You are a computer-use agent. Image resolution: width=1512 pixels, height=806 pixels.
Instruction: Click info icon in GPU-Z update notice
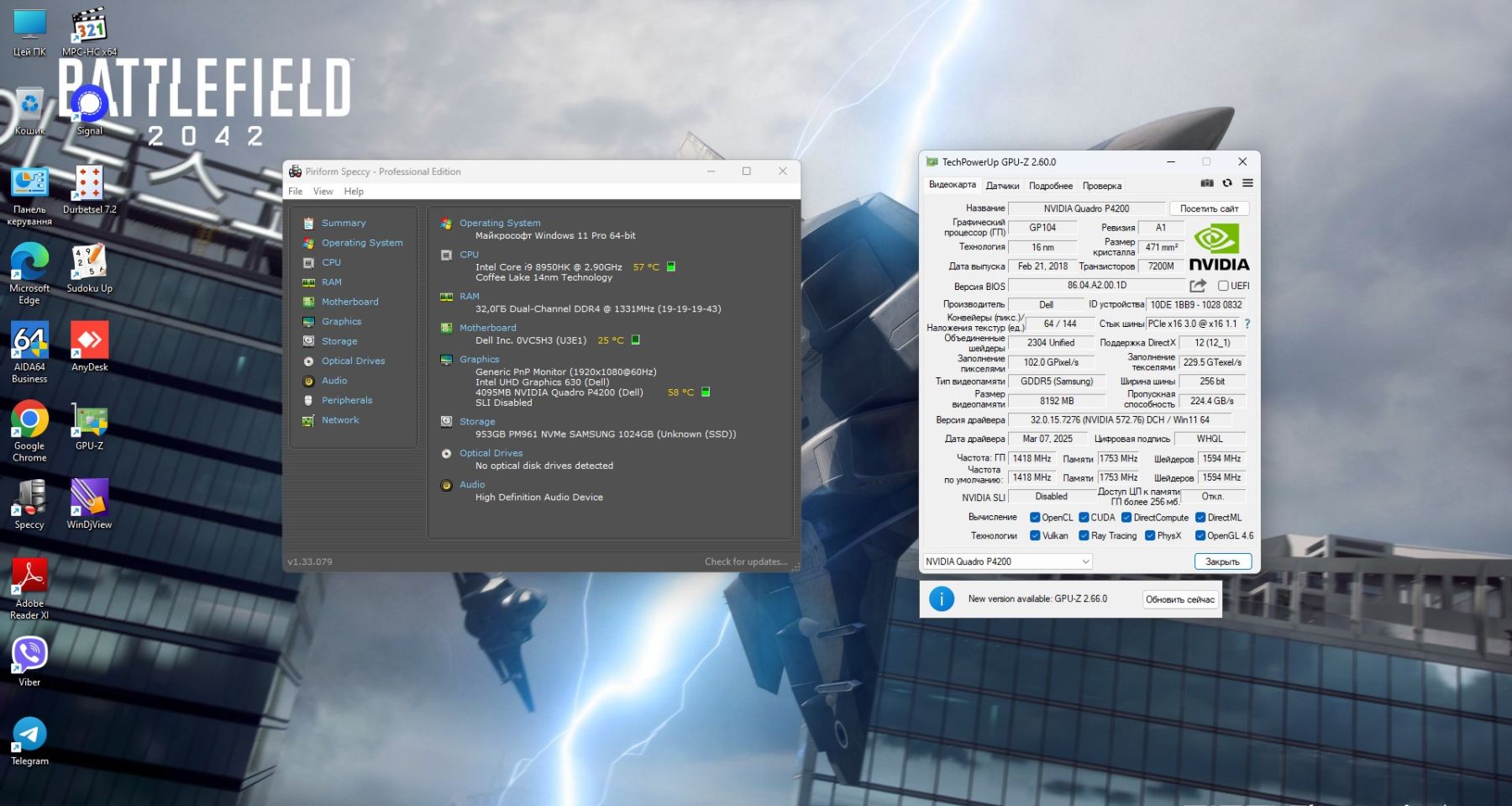942,599
